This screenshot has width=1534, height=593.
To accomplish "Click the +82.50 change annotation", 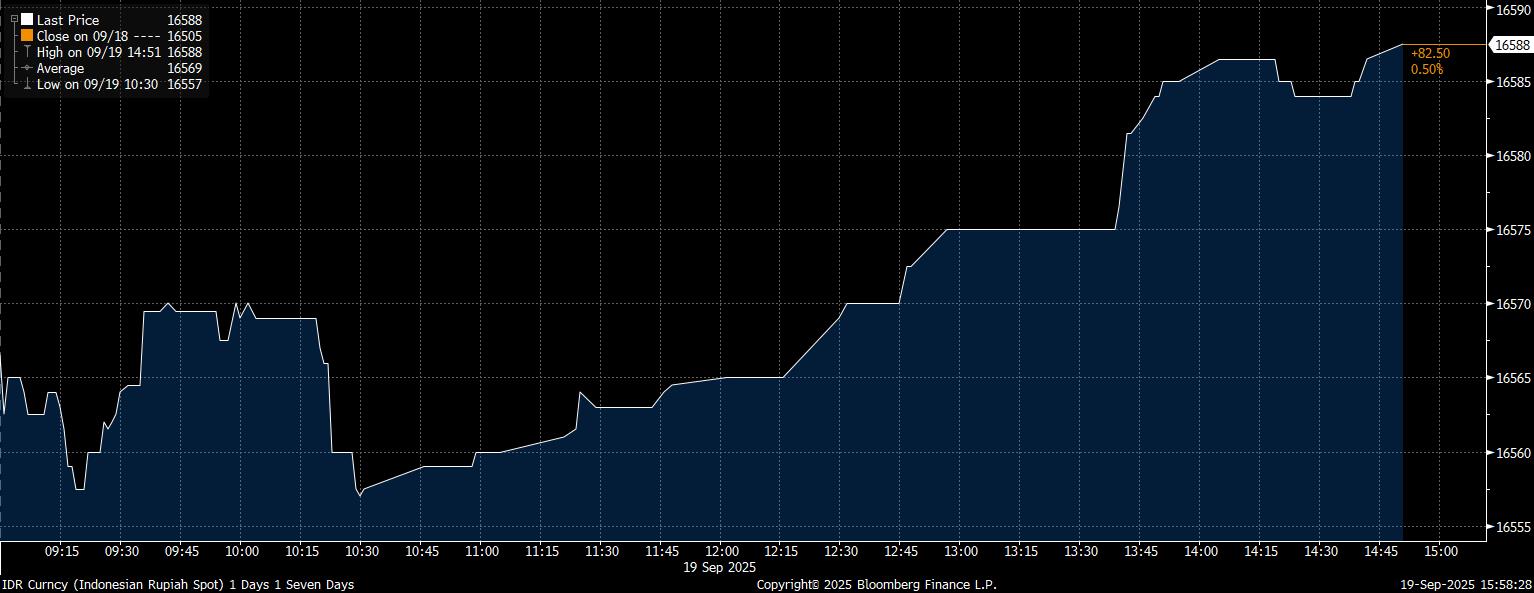I will tap(1430, 53).
